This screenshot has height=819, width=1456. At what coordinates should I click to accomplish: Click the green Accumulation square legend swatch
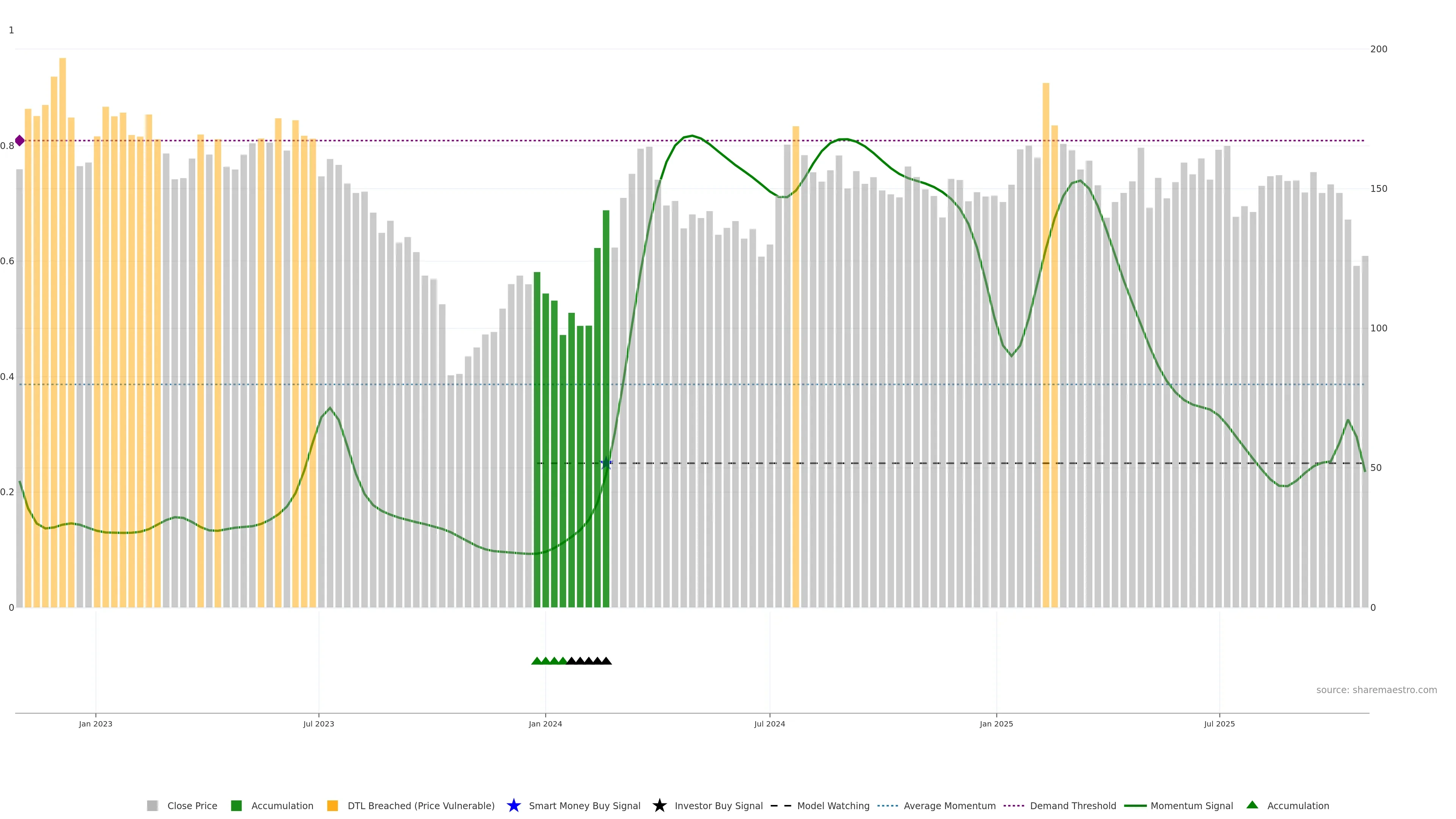pyautogui.click(x=236, y=805)
